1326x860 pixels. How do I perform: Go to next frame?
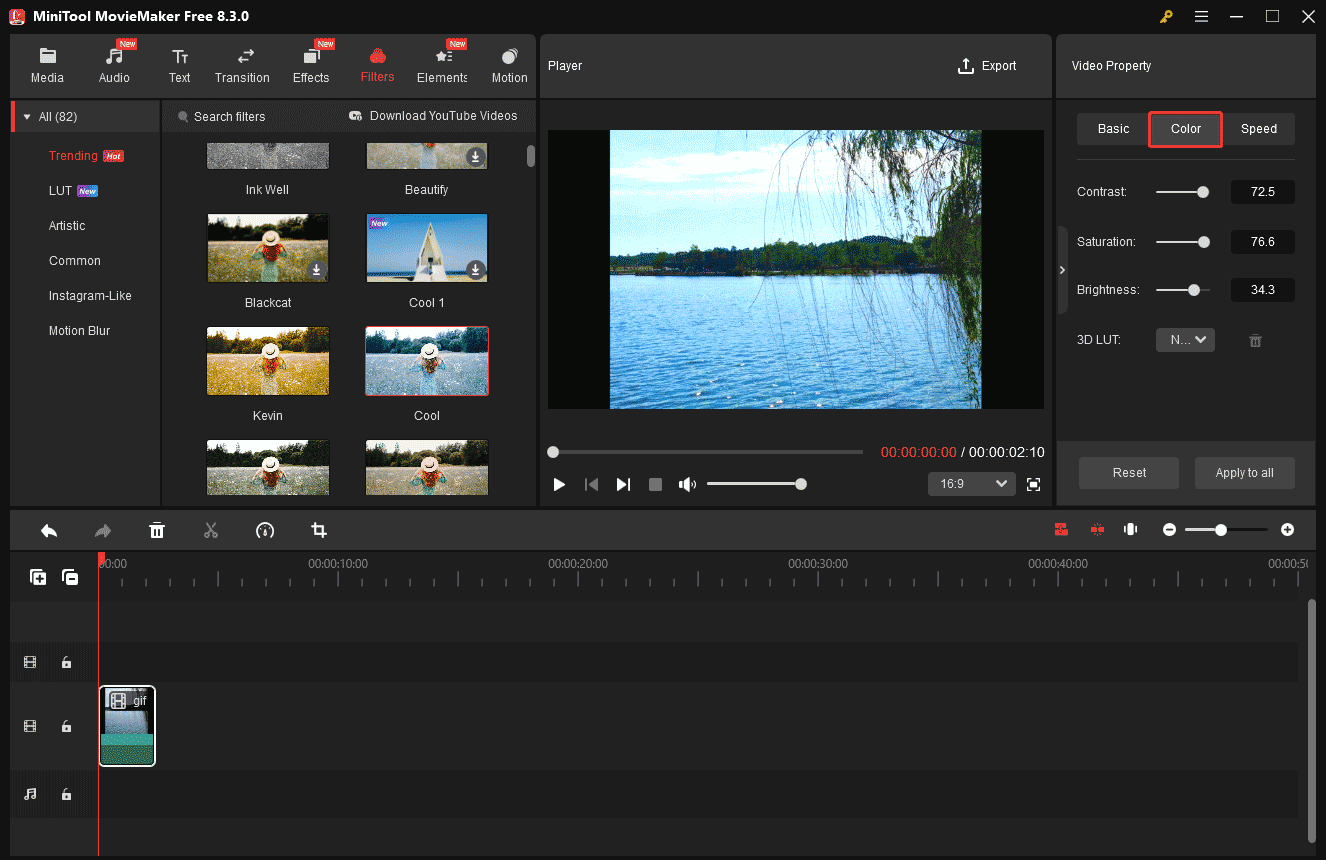pyautogui.click(x=623, y=484)
